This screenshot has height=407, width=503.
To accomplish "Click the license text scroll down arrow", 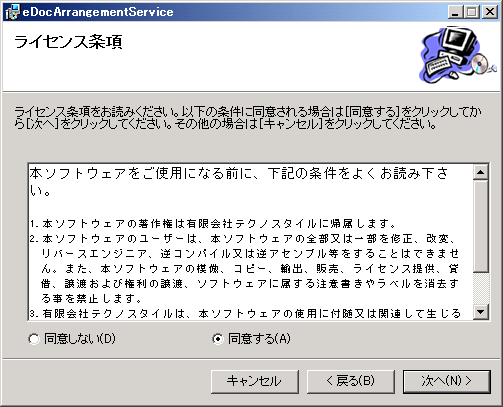I will (x=481, y=312).
